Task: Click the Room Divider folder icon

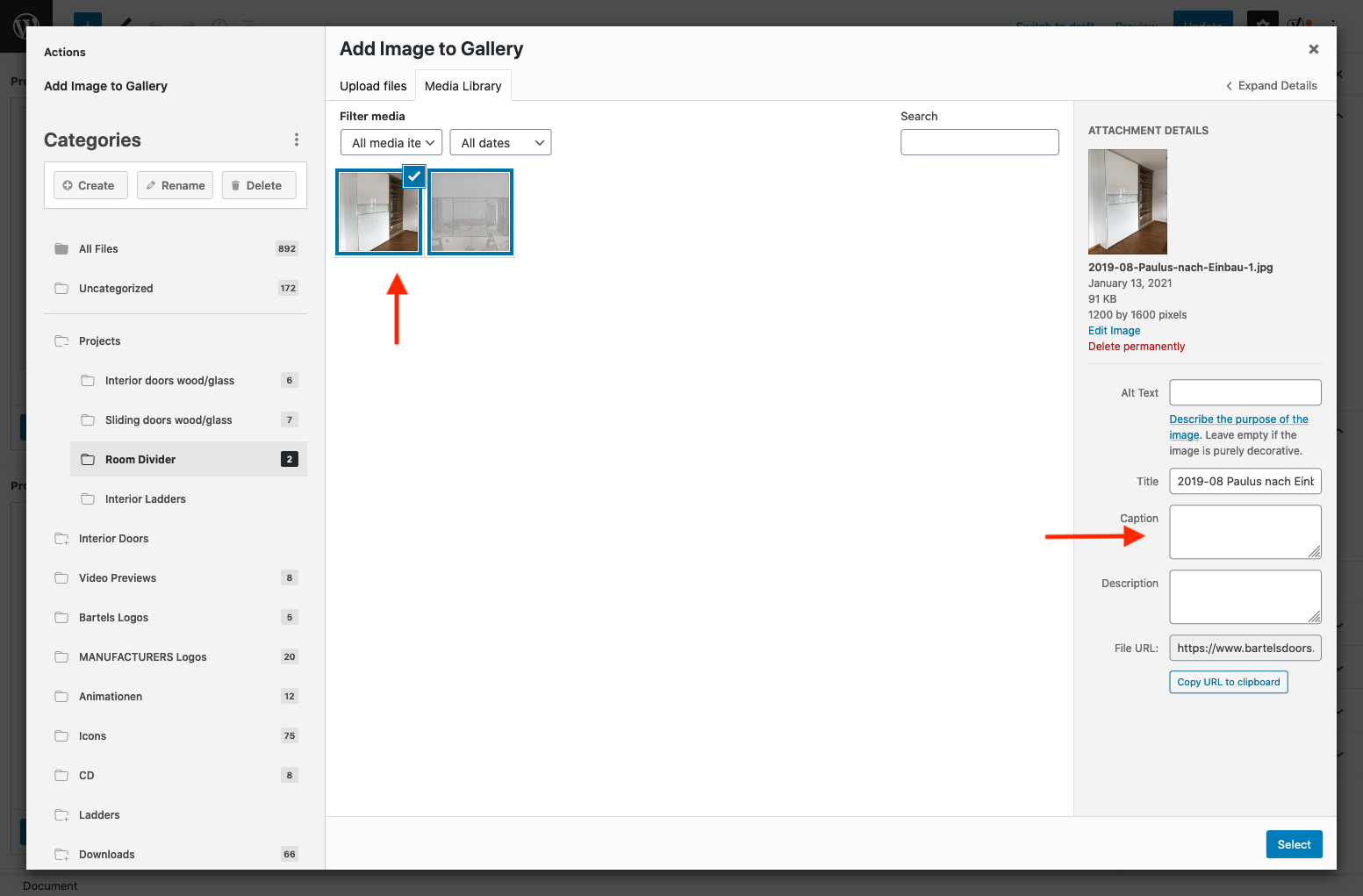Action: pos(88,460)
